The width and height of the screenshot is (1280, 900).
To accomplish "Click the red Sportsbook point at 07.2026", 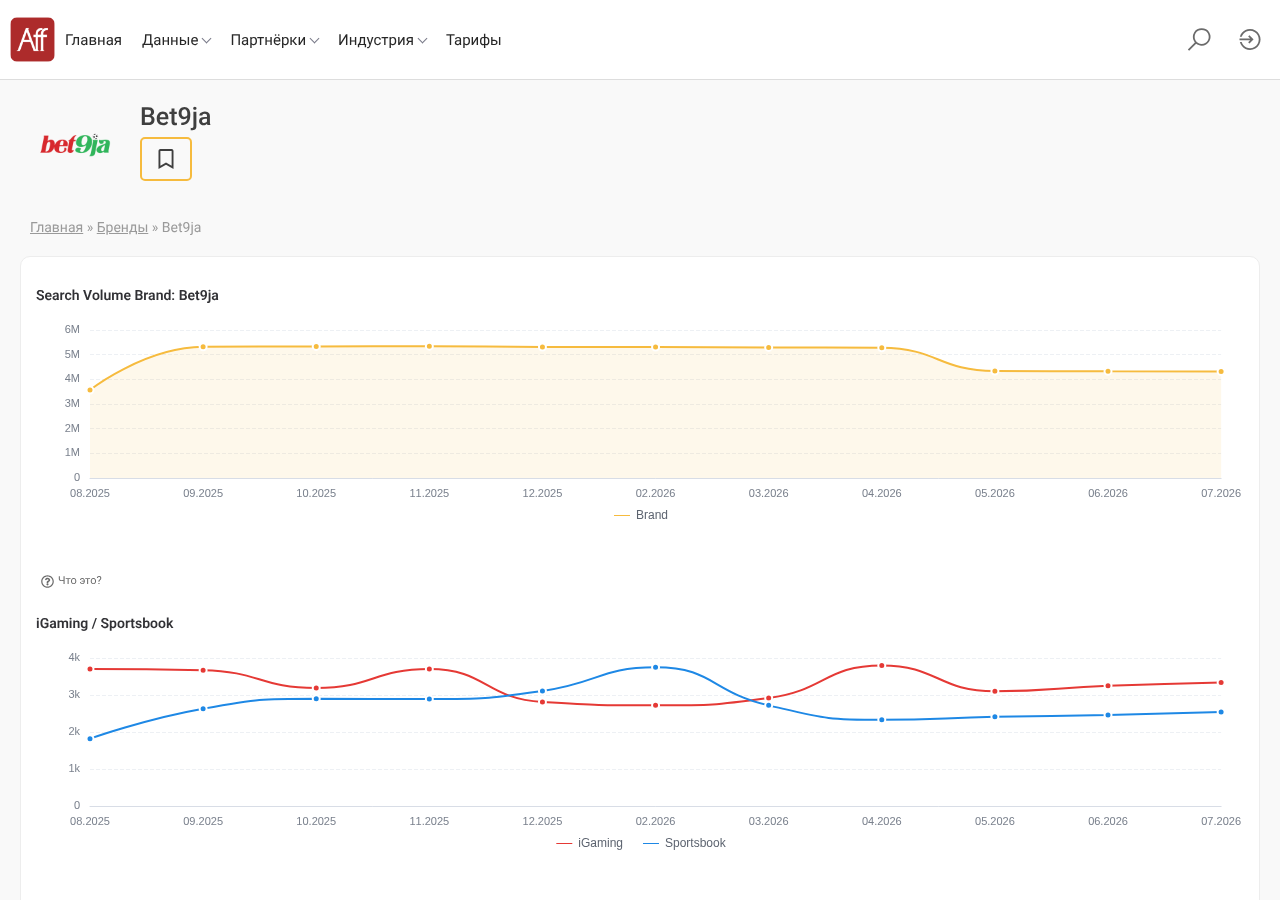I will (x=1221, y=683).
